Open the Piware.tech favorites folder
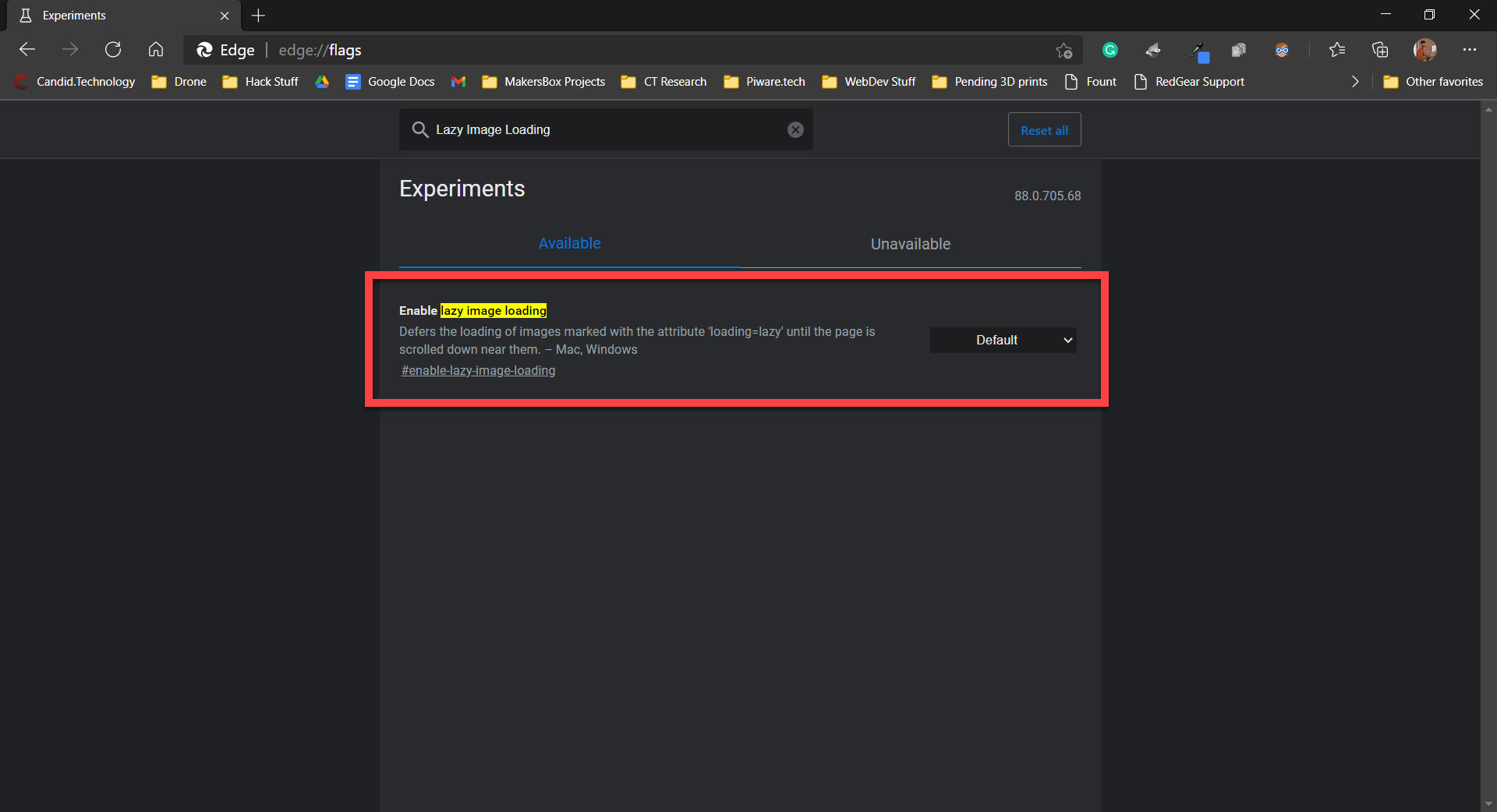This screenshot has width=1497, height=812. click(x=764, y=82)
